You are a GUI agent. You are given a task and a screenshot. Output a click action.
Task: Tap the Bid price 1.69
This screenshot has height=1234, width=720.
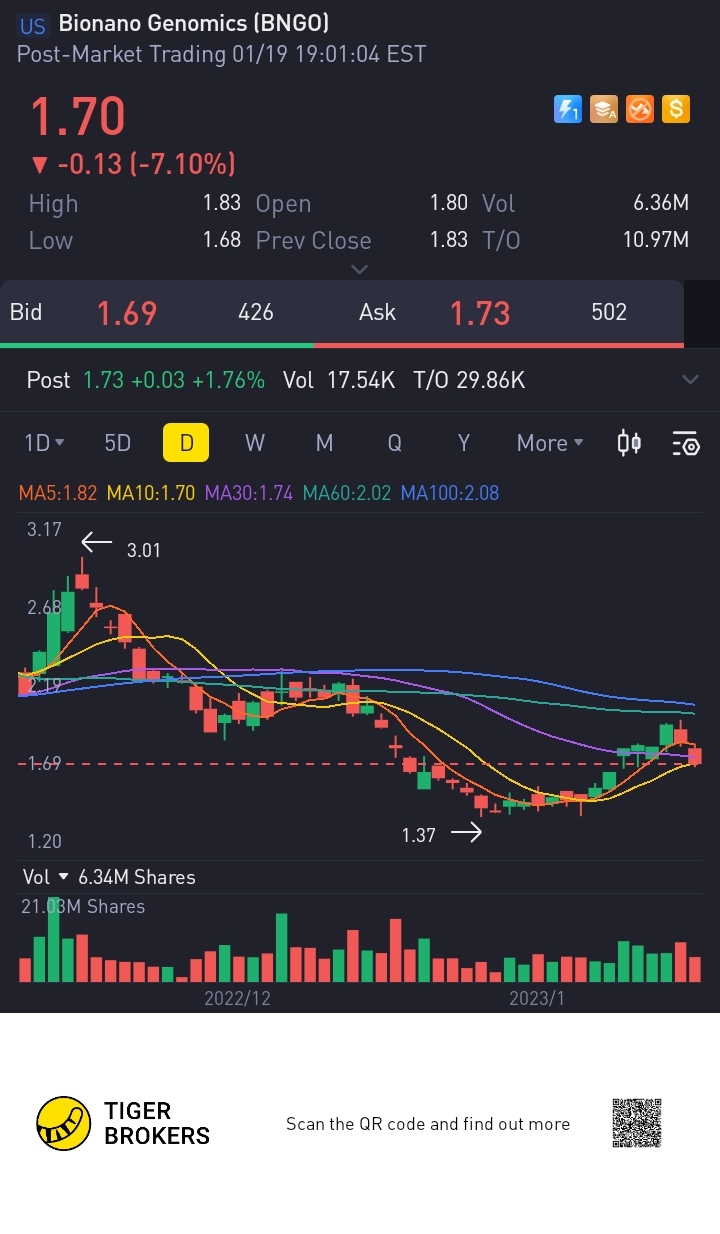[127, 313]
